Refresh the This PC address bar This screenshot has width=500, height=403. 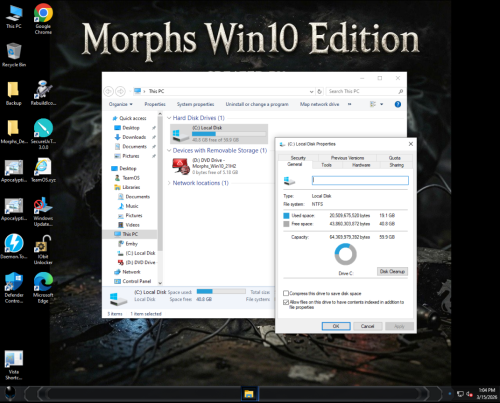319,91
